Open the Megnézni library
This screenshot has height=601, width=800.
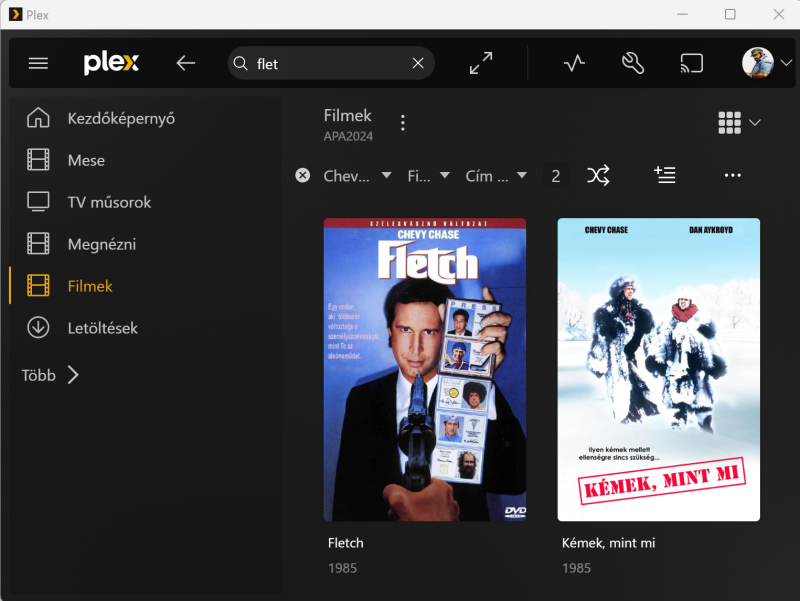click(x=102, y=244)
